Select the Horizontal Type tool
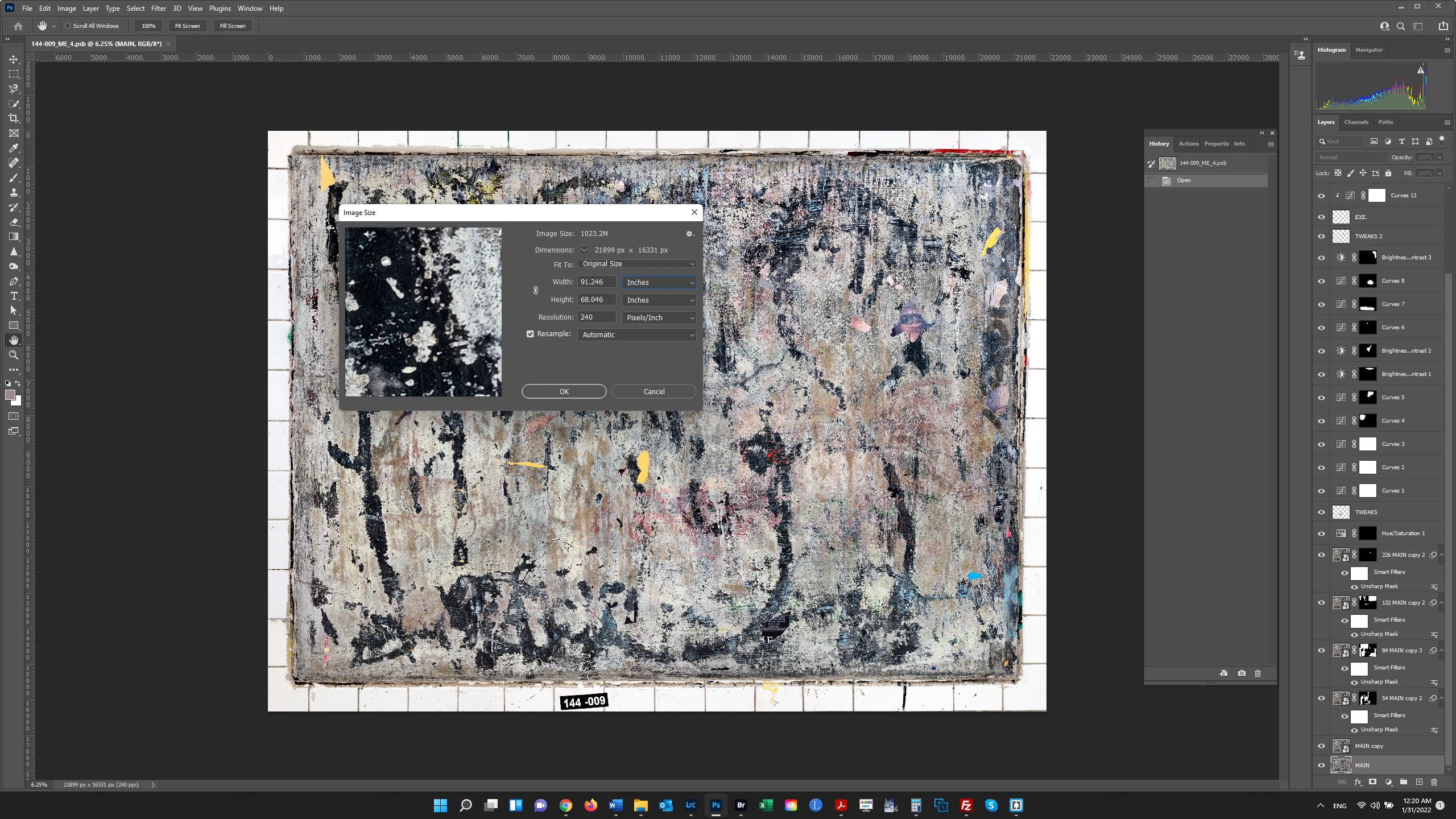1456x819 pixels. [x=14, y=296]
